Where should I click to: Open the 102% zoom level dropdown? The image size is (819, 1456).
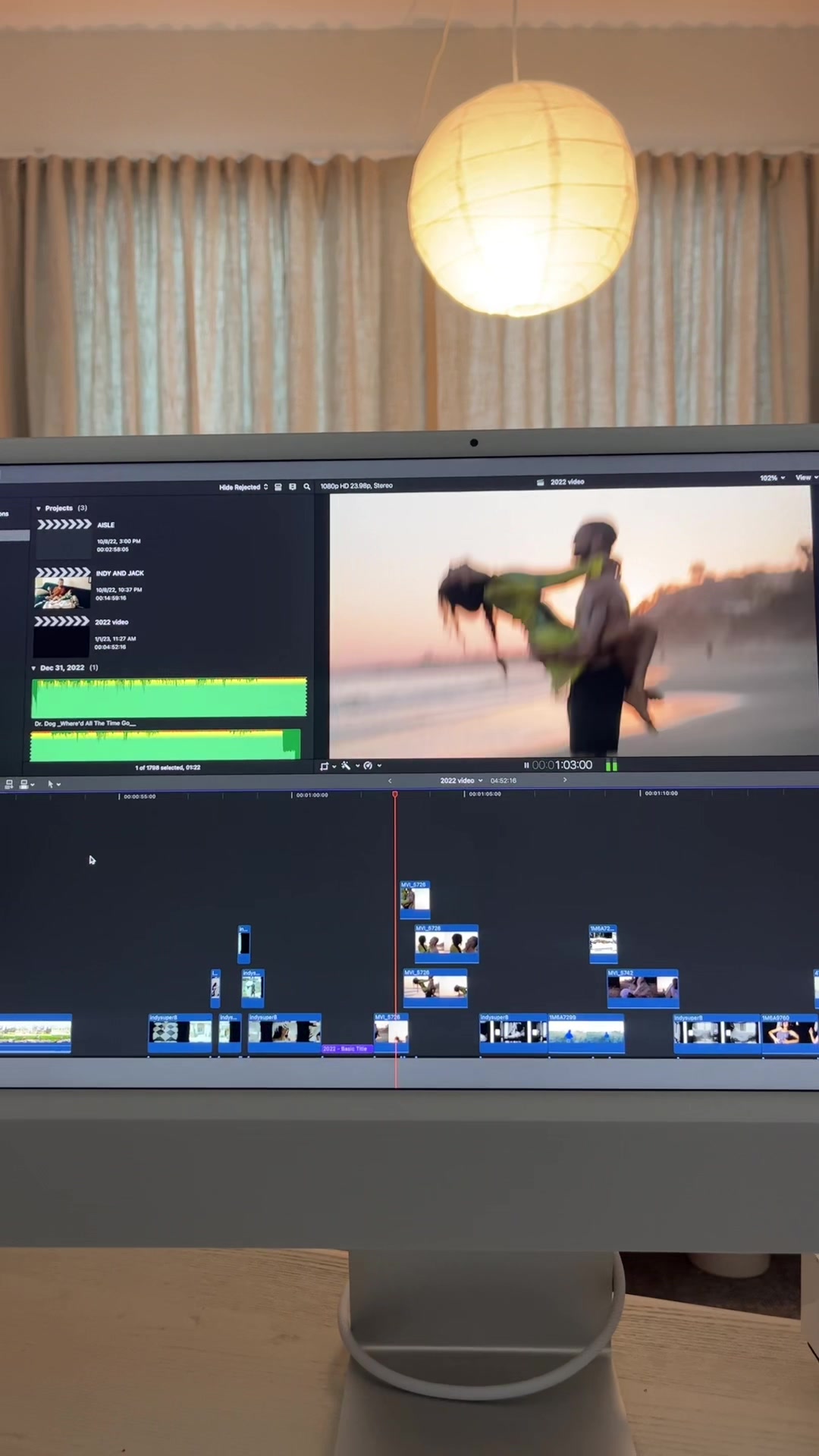(x=772, y=478)
